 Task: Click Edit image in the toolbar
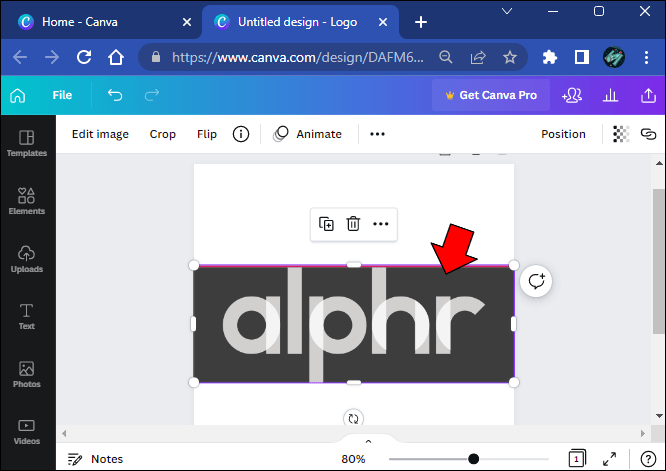point(100,134)
